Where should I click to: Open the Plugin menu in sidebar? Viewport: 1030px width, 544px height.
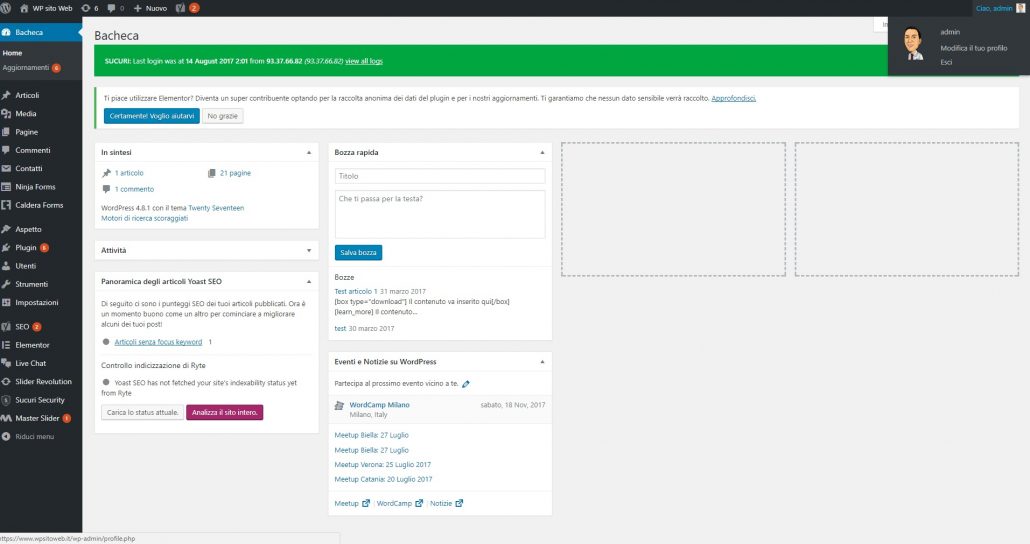[x=26, y=247]
